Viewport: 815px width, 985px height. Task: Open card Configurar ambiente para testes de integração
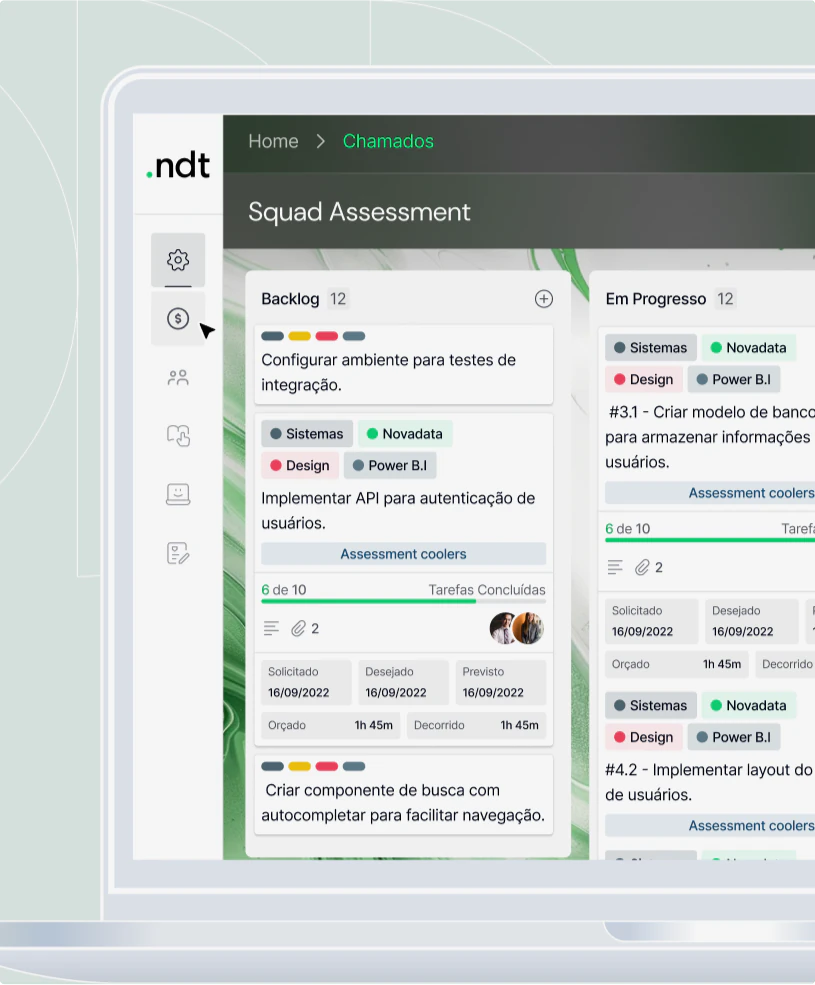click(x=403, y=365)
